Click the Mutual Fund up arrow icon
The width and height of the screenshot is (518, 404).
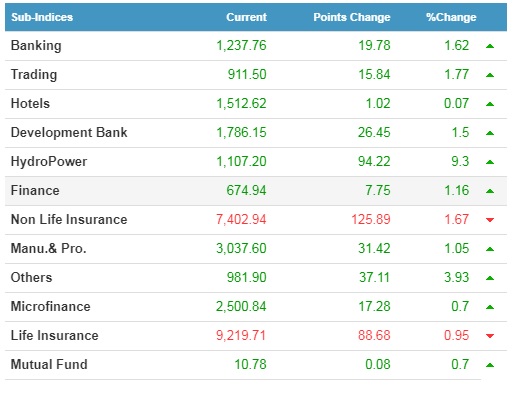490,365
